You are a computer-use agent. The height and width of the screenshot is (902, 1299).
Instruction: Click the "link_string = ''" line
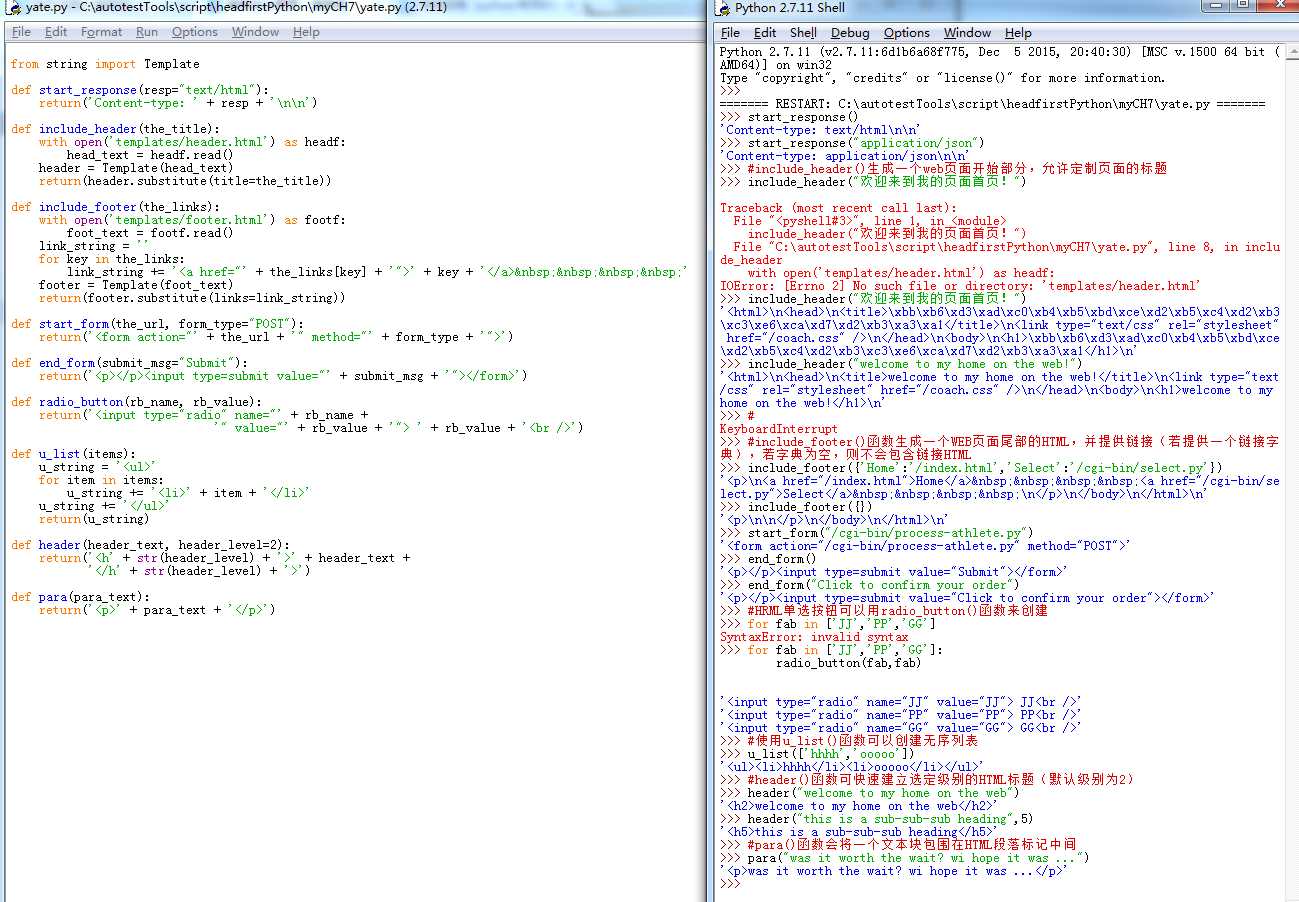(x=94, y=246)
